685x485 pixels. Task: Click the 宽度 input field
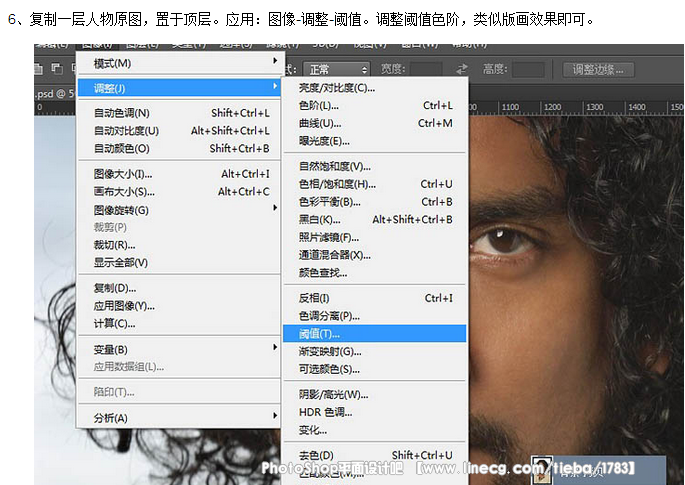click(427, 69)
